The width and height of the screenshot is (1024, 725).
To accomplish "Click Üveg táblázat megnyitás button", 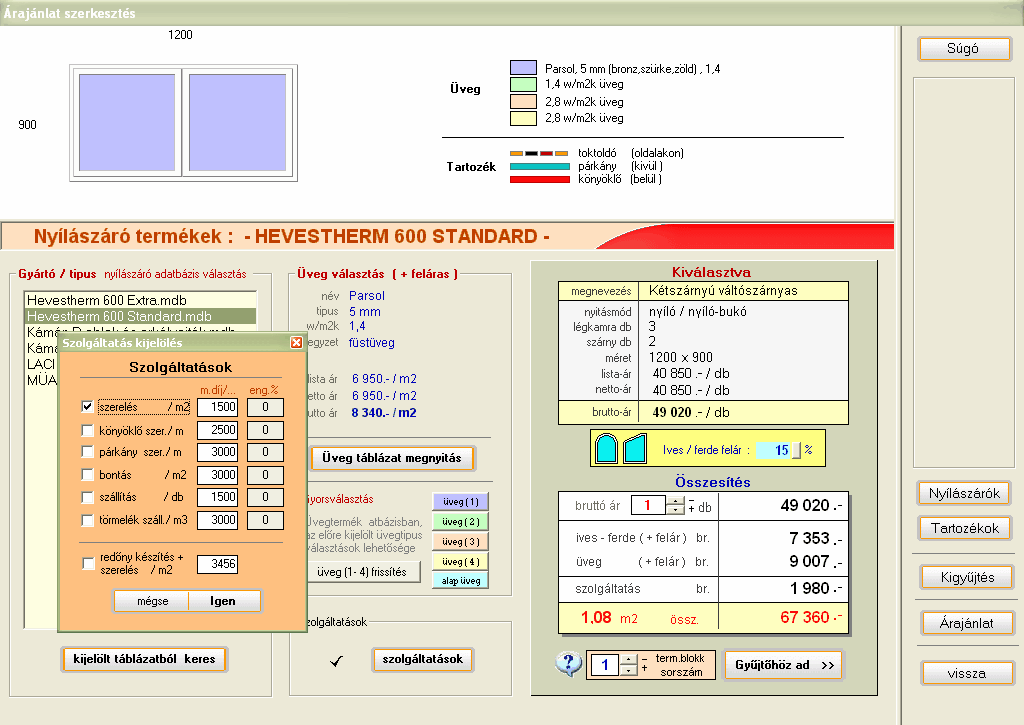I will click(392, 458).
